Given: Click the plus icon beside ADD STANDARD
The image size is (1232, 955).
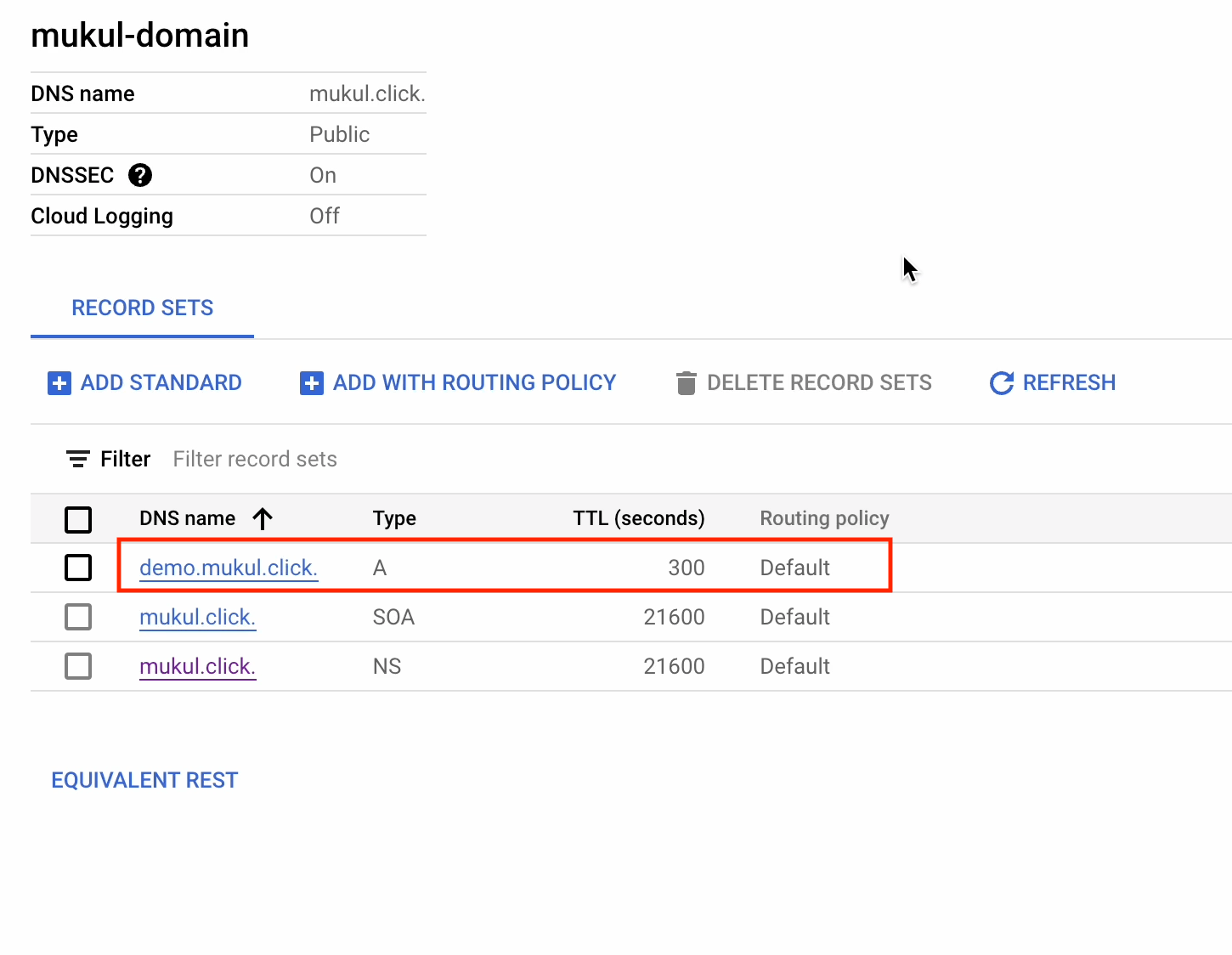Looking at the screenshot, I should tap(59, 383).
